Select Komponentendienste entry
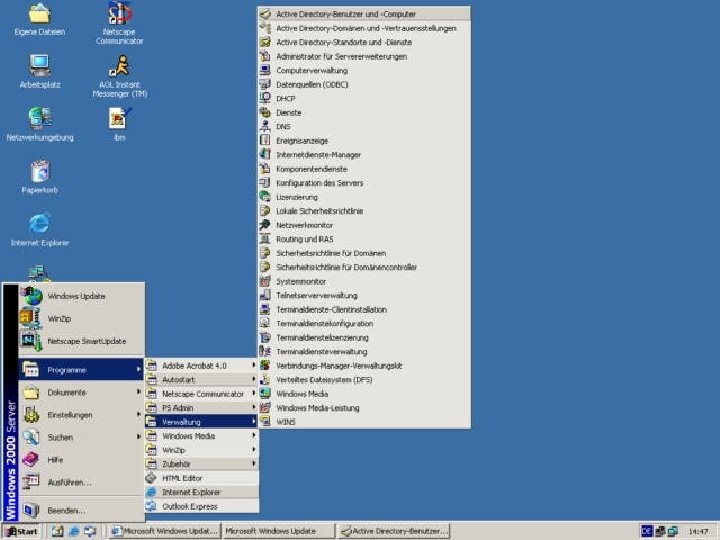This screenshot has height=540, width=720. [364, 169]
